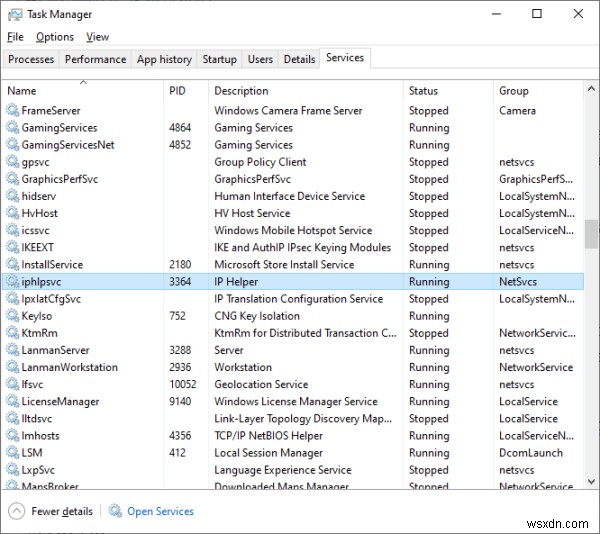This screenshot has width=600, height=534.
Task: Click the gear icon beside GamingServicesNet
Action: coord(12,145)
